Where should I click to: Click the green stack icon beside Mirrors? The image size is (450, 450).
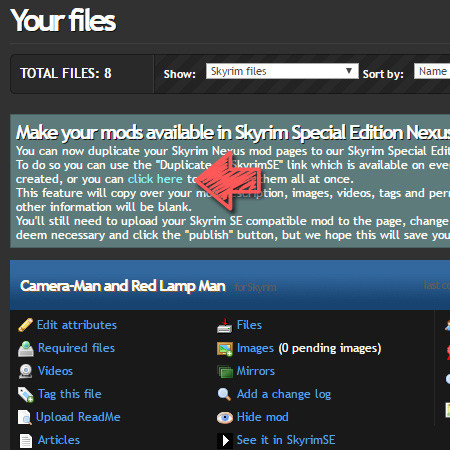tap(225, 372)
